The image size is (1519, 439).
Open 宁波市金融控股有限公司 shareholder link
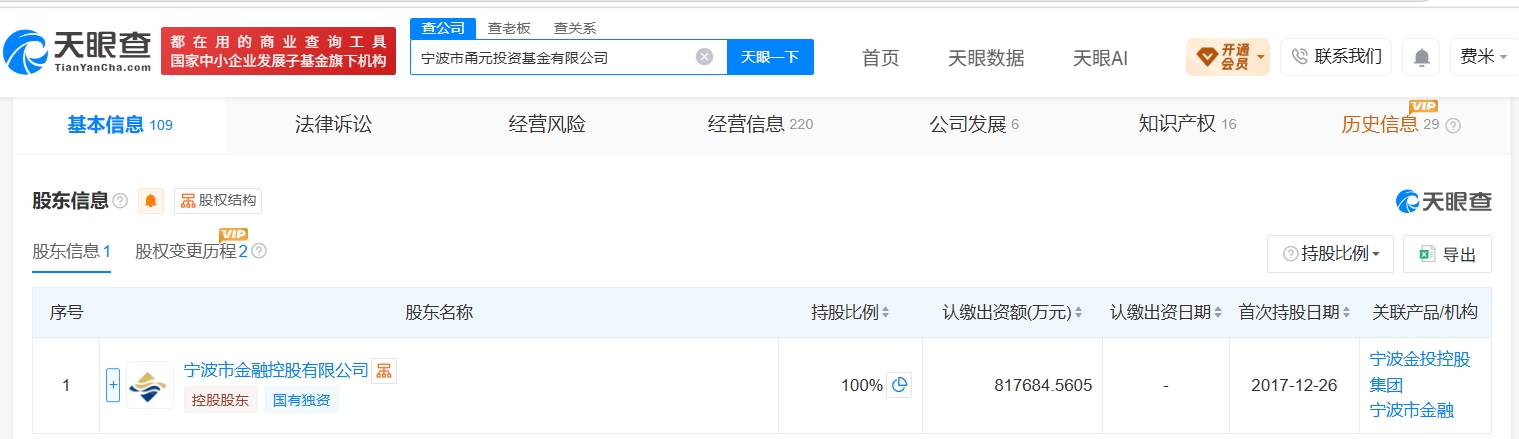276,370
